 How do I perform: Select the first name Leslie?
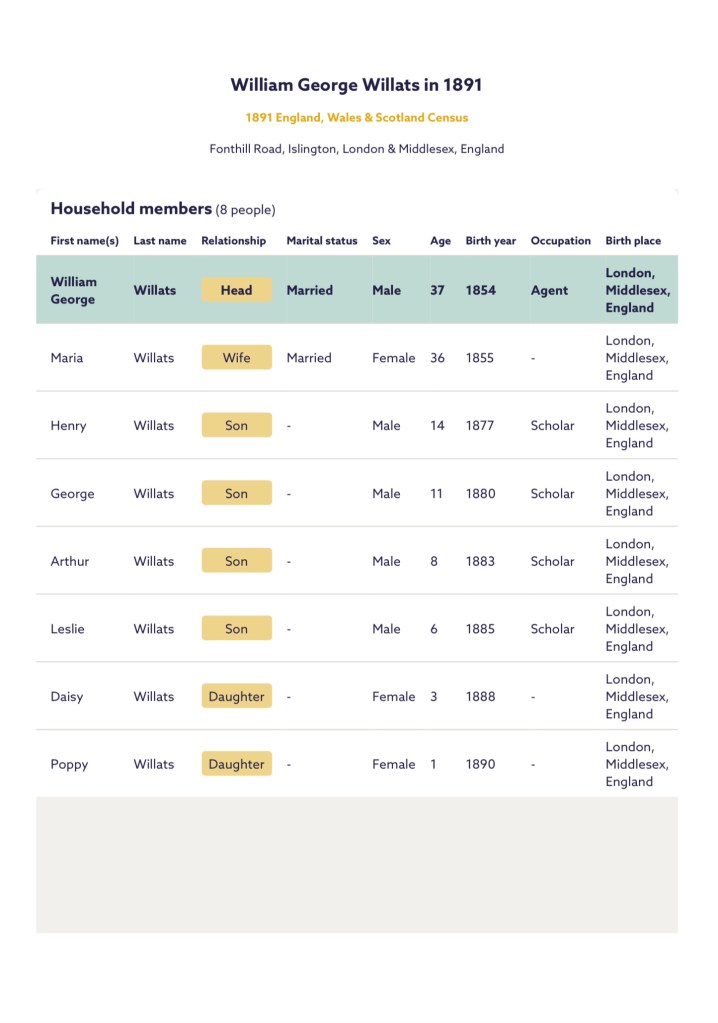pyautogui.click(x=68, y=629)
